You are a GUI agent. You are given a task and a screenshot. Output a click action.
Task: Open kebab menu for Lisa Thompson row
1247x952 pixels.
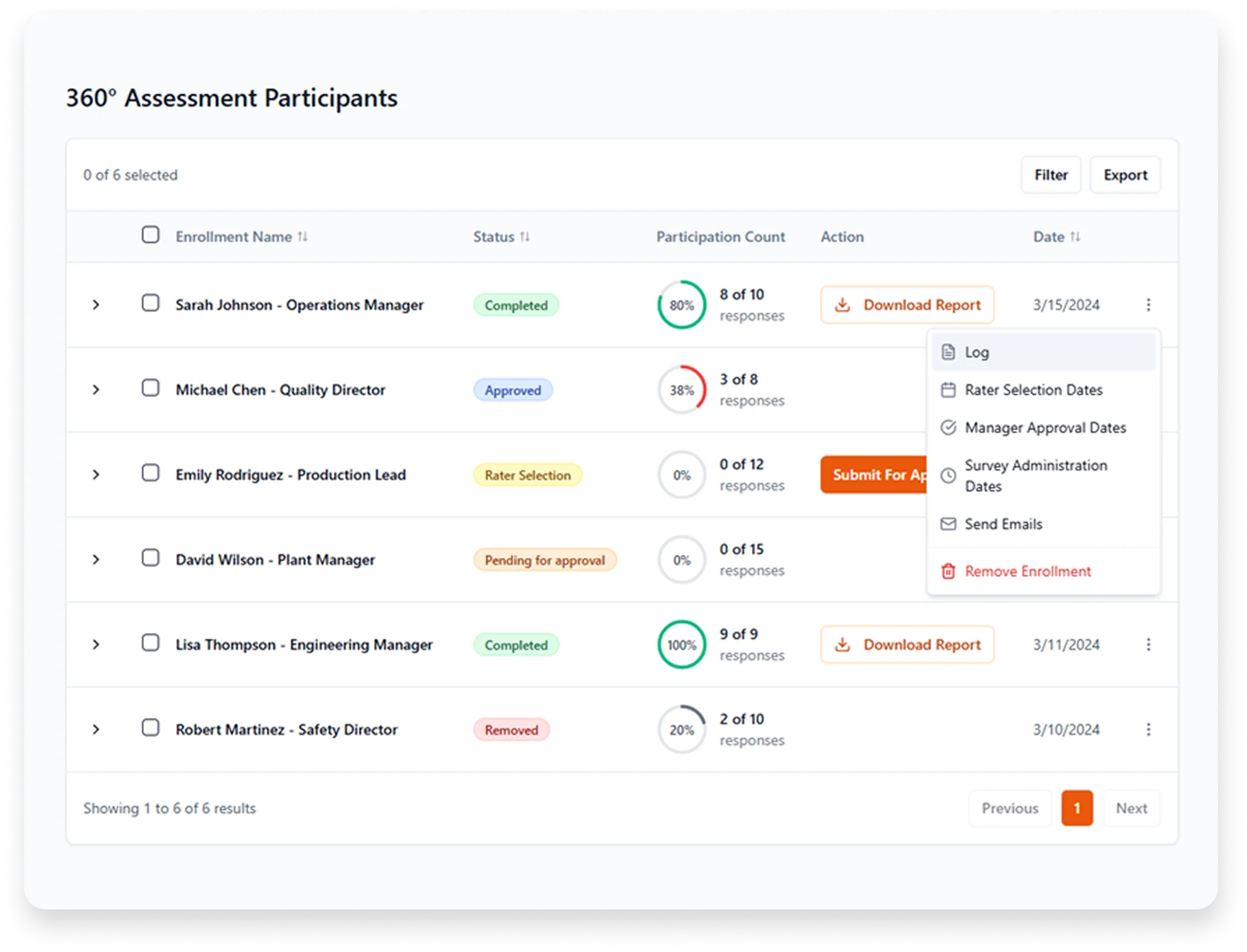tap(1148, 645)
